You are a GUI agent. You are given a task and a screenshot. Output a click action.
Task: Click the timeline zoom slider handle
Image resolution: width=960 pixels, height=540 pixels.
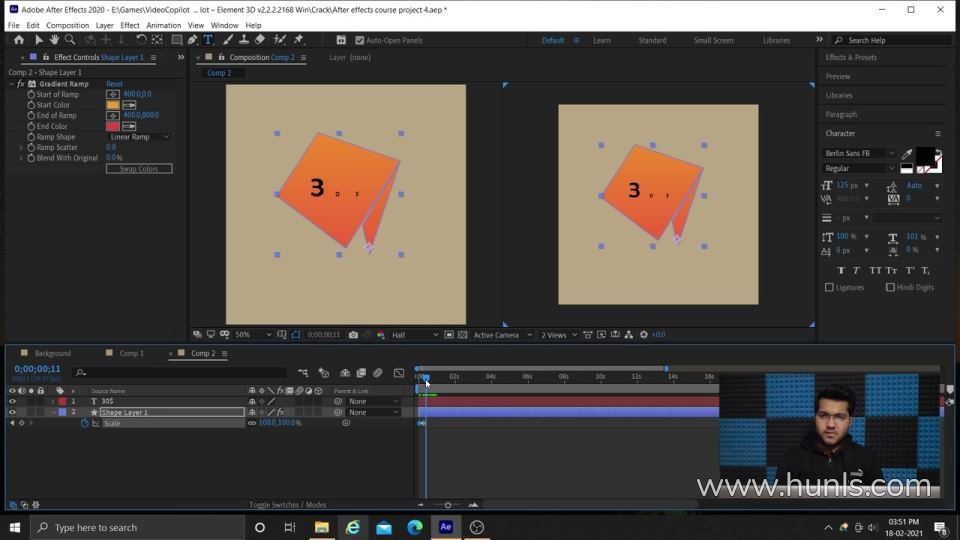[448, 505]
